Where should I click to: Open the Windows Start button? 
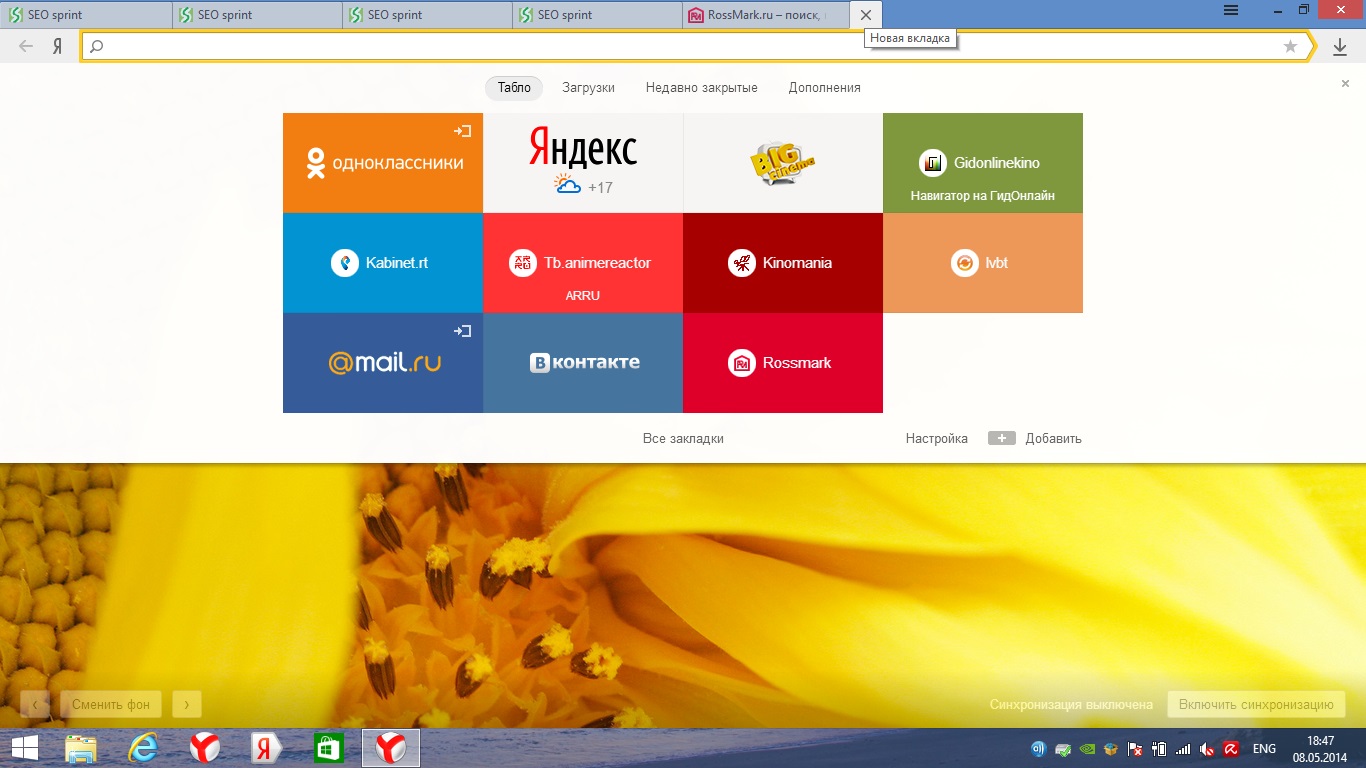(x=24, y=748)
